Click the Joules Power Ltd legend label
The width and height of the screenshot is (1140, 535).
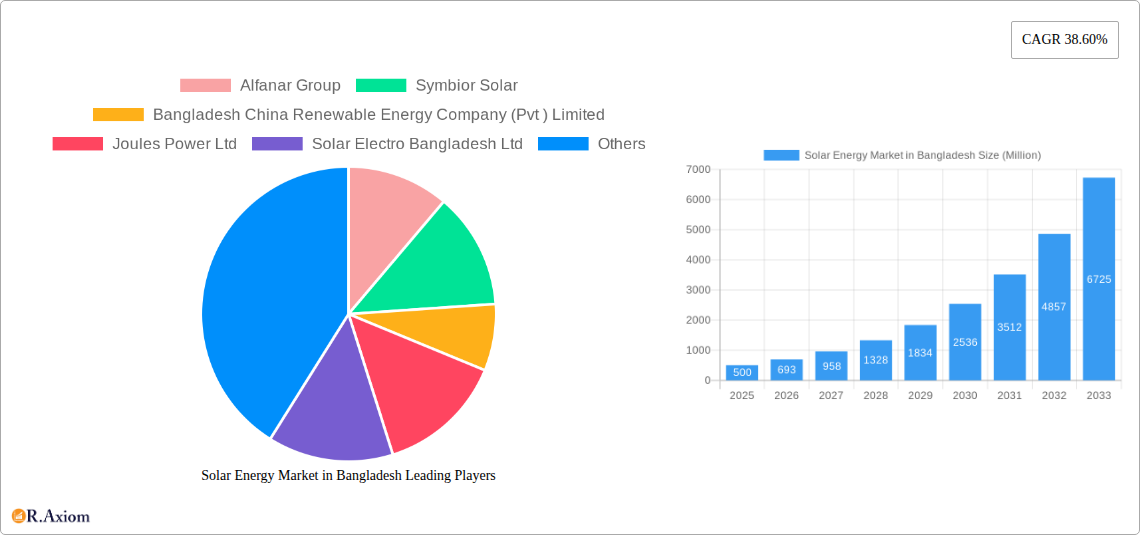coord(174,144)
